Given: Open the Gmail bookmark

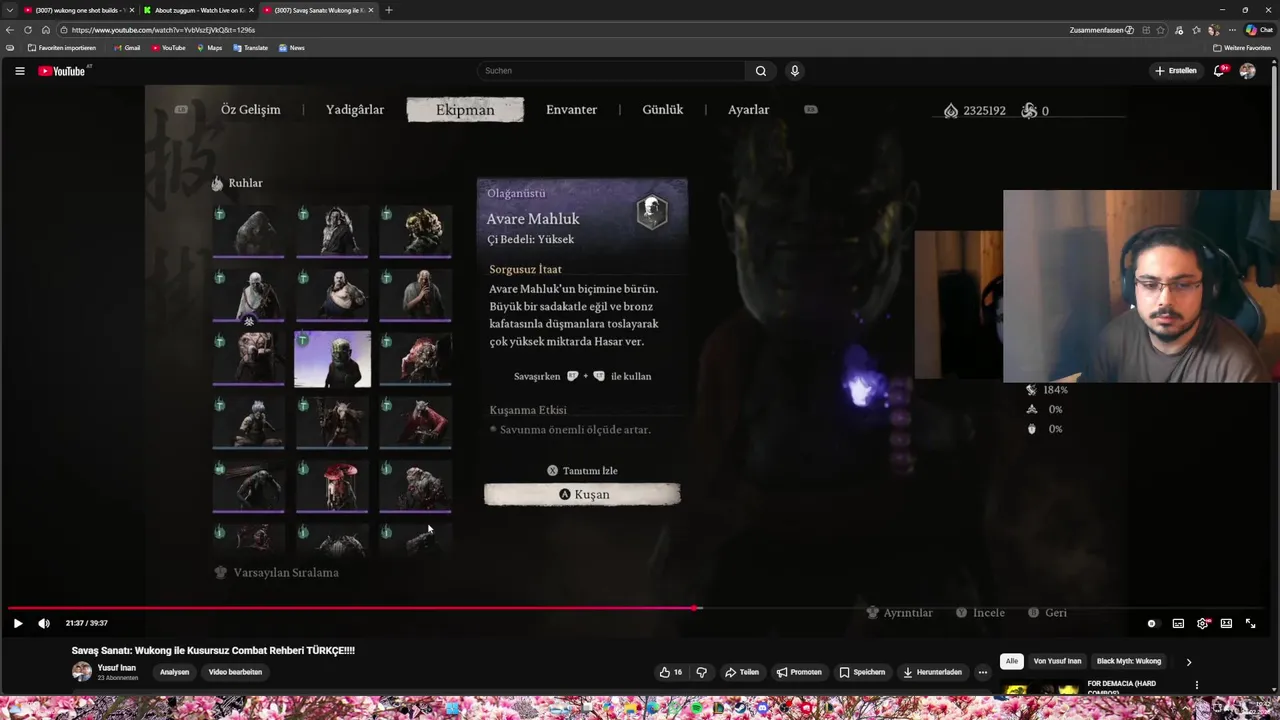Looking at the screenshot, I should click(127, 48).
